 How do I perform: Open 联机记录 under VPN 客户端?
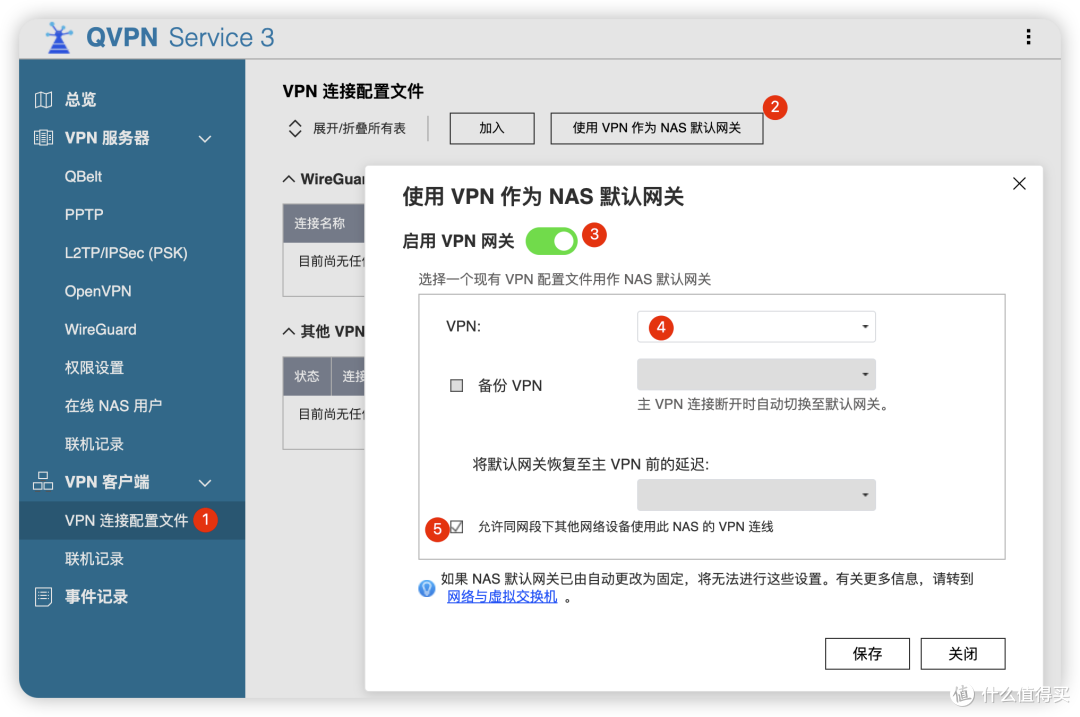[94, 559]
